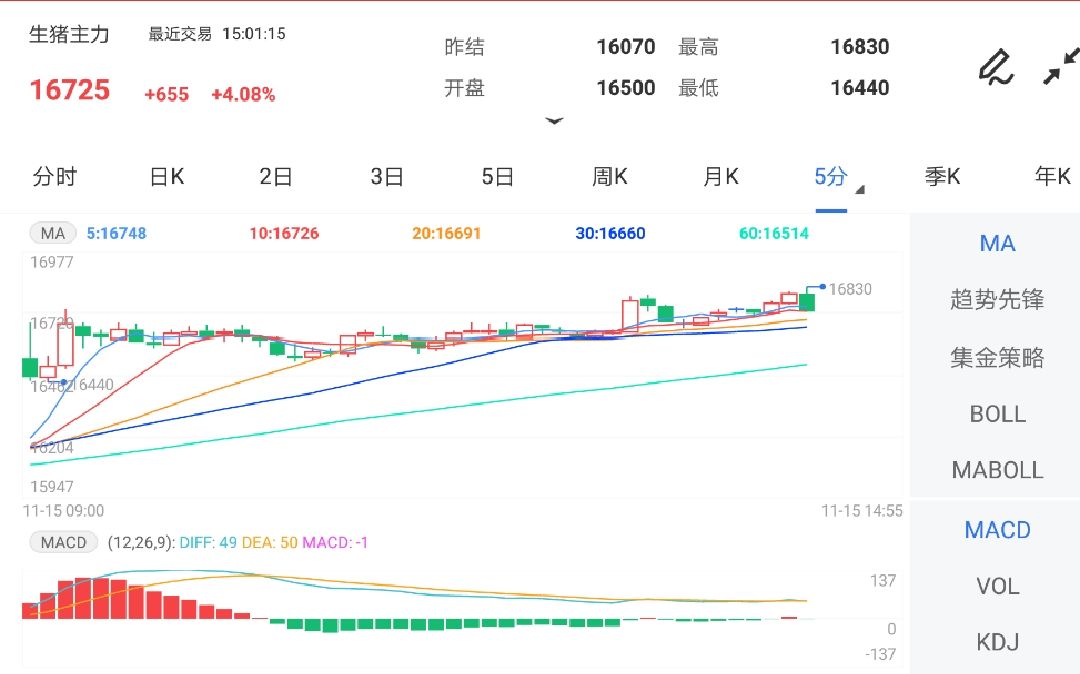Click the 60:16514 moving average value
The width and height of the screenshot is (1080, 674).
click(773, 233)
